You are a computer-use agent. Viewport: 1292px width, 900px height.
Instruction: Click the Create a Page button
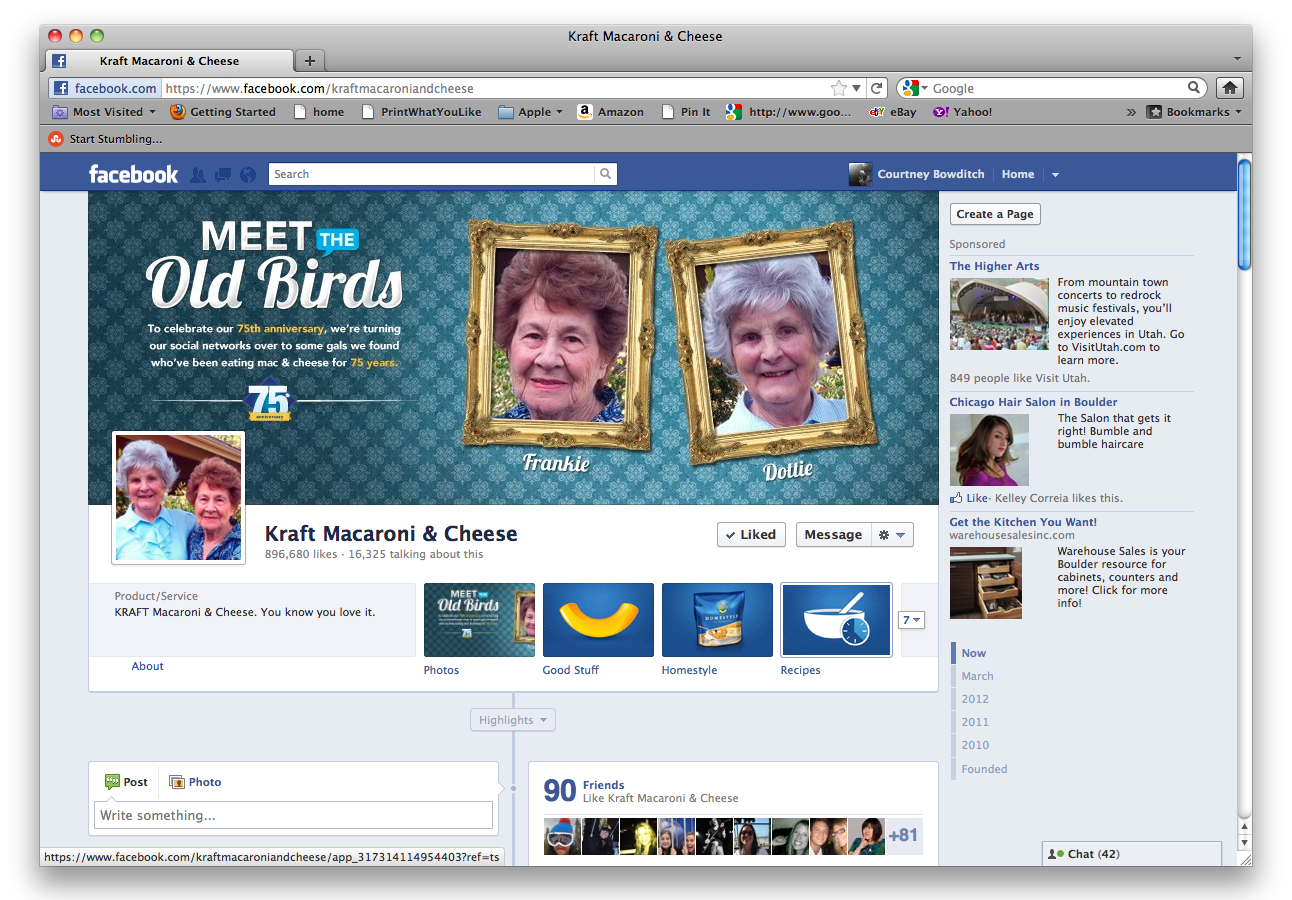point(995,214)
